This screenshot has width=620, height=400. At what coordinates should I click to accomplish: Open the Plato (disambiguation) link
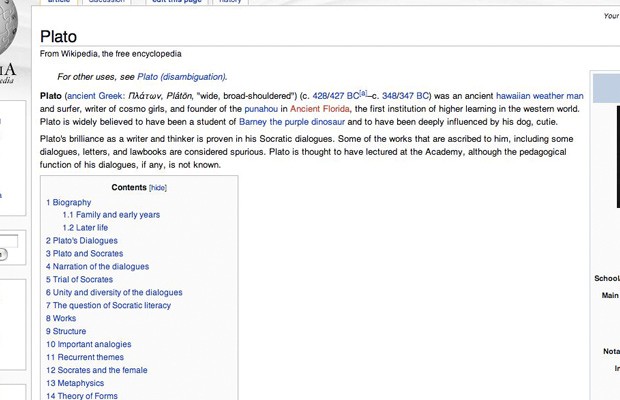pos(182,77)
